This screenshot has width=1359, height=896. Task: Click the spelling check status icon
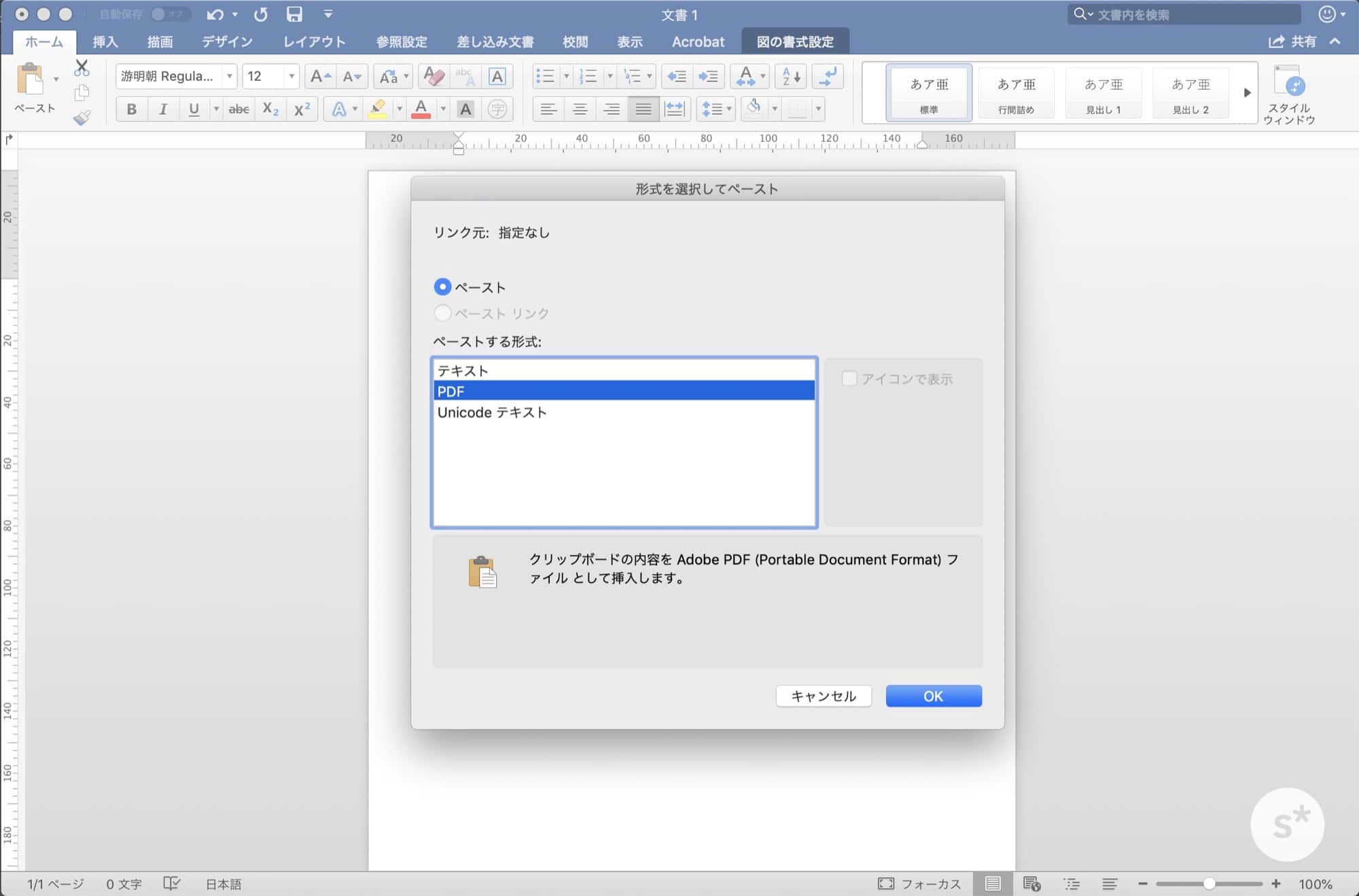[171, 884]
